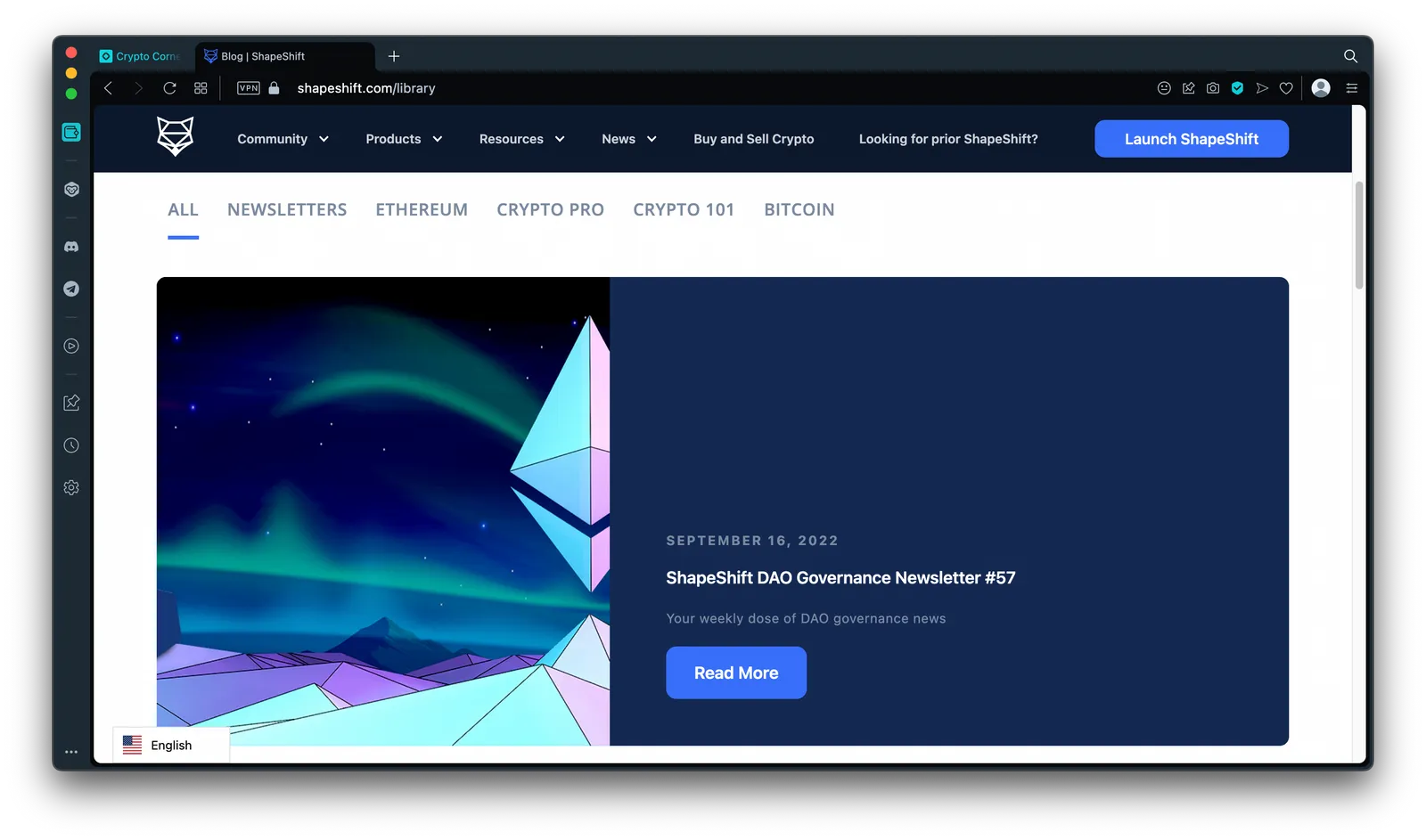Expand the News dropdown menu
1426x840 pixels.
point(629,139)
